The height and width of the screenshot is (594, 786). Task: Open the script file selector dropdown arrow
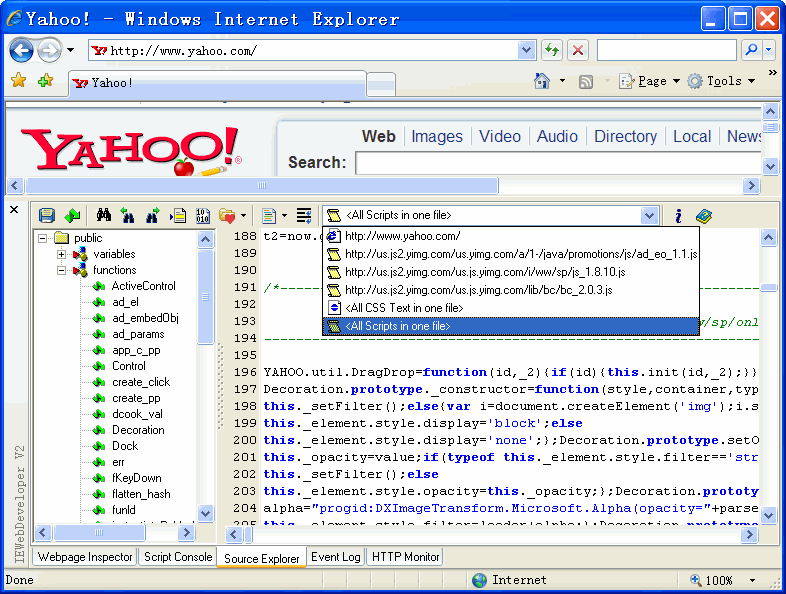pyautogui.click(x=649, y=215)
